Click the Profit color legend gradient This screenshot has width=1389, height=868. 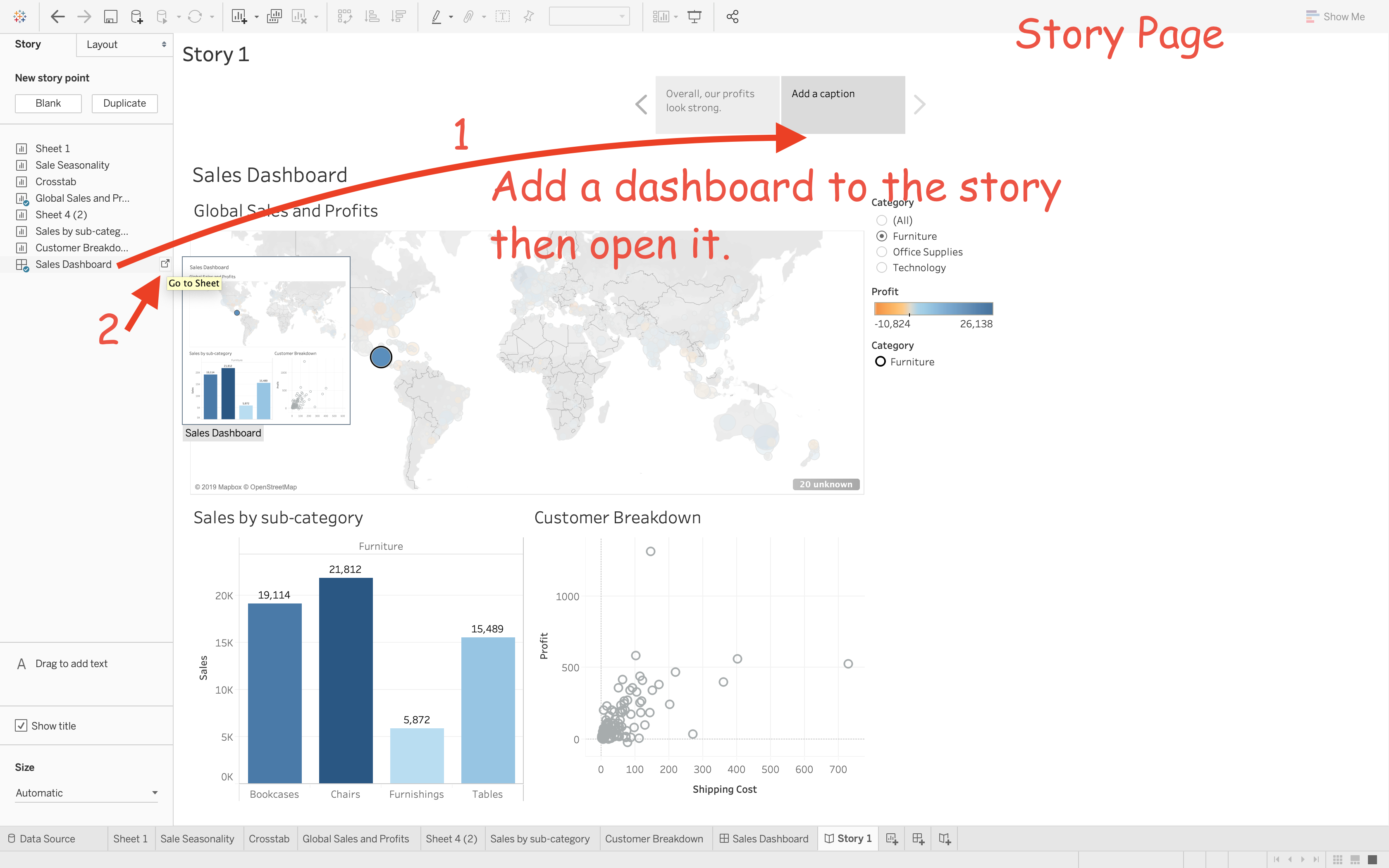pos(933,309)
